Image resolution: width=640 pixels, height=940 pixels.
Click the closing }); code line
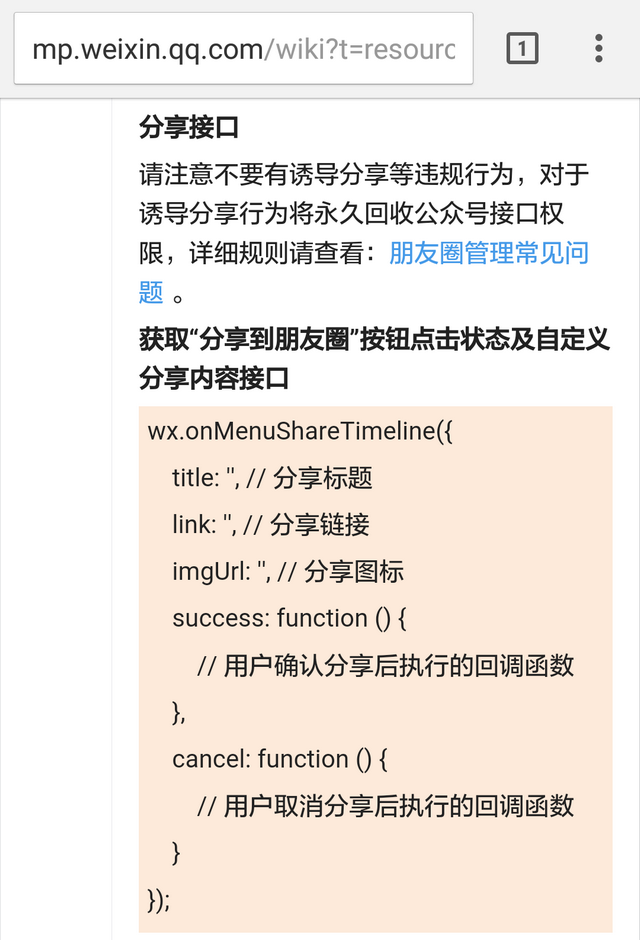pyautogui.click(x=159, y=899)
